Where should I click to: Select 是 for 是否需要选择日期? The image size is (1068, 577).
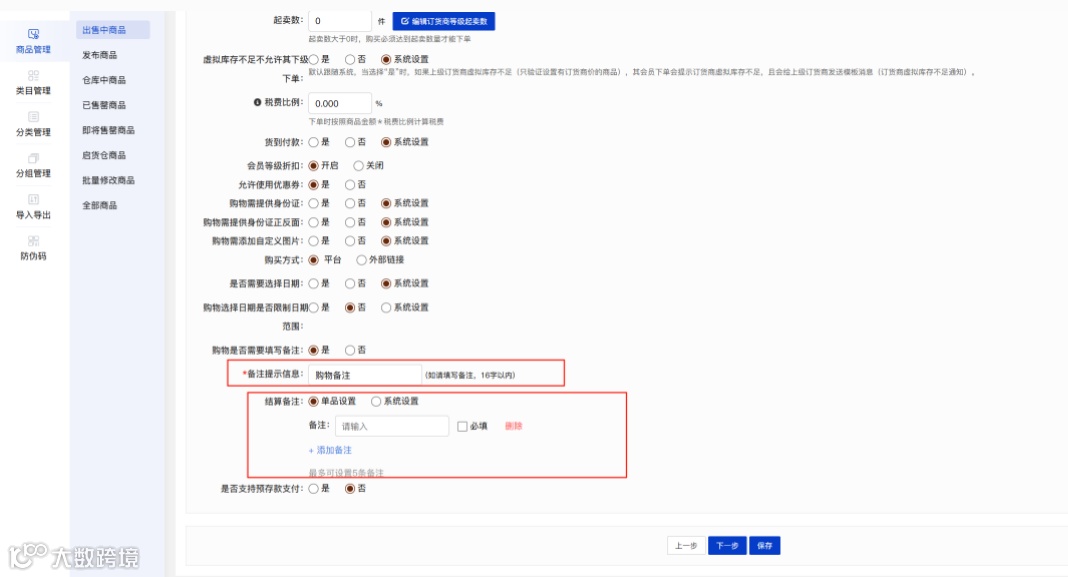tap(313, 283)
